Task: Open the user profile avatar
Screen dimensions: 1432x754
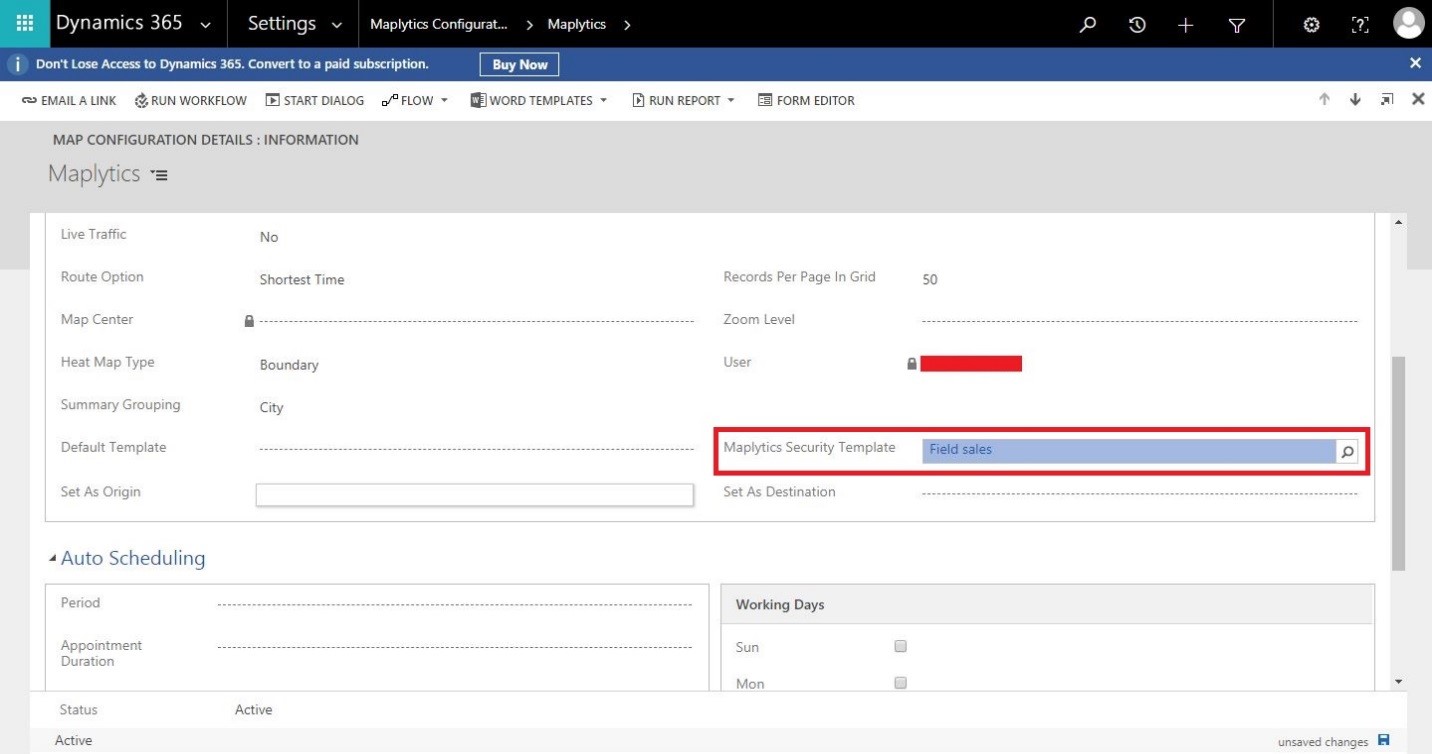Action: (x=1408, y=23)
